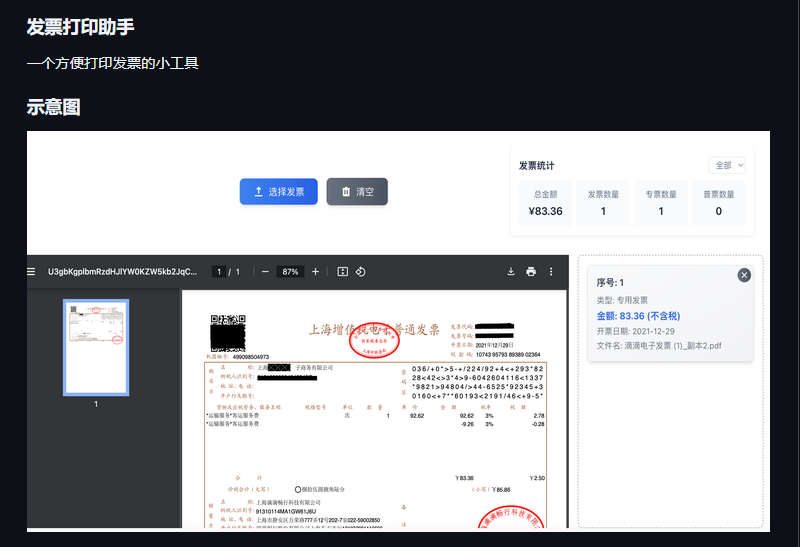Zoom in with the plus icon
800x547 pixels.
(315, 271)
